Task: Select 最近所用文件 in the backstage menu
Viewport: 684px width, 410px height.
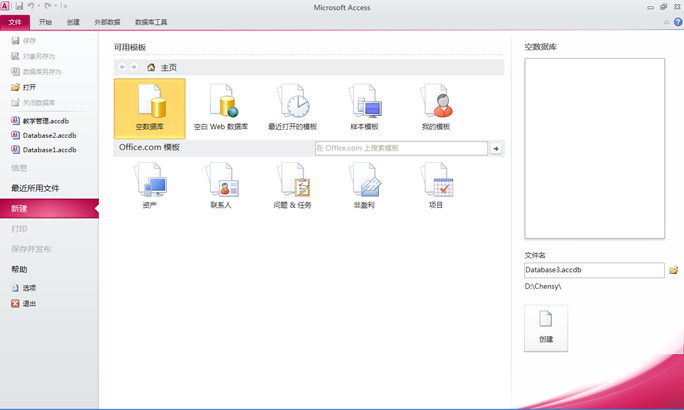Action: 35,188
